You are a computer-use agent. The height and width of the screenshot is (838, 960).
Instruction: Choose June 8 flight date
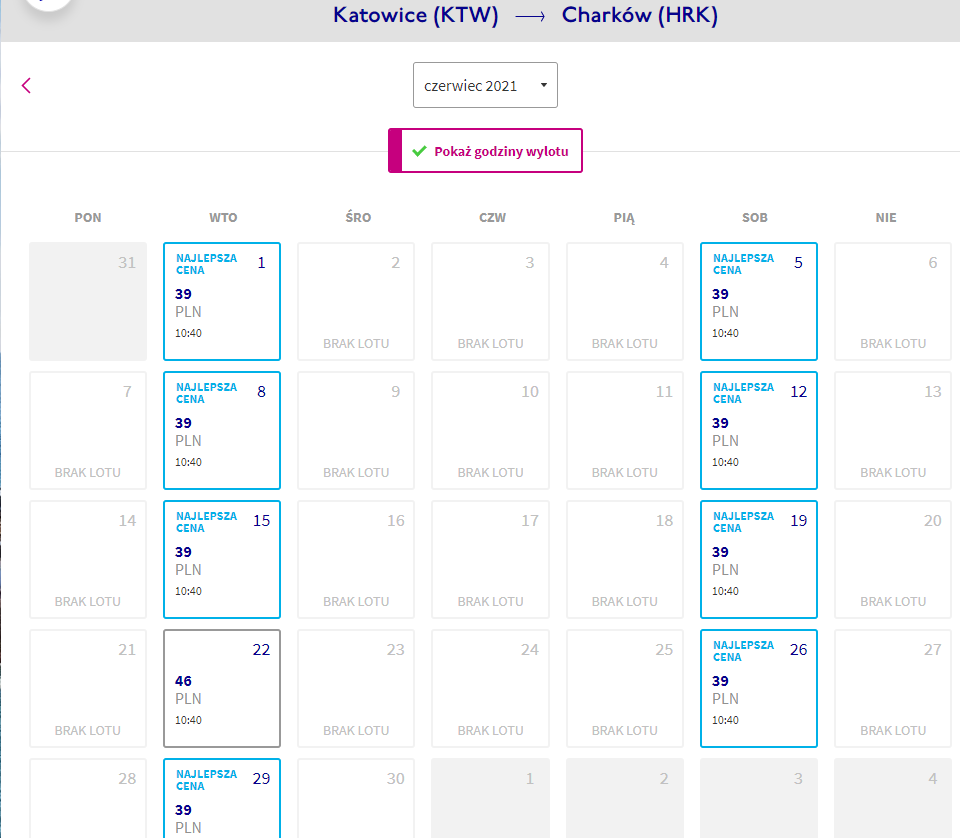point(222,430)
